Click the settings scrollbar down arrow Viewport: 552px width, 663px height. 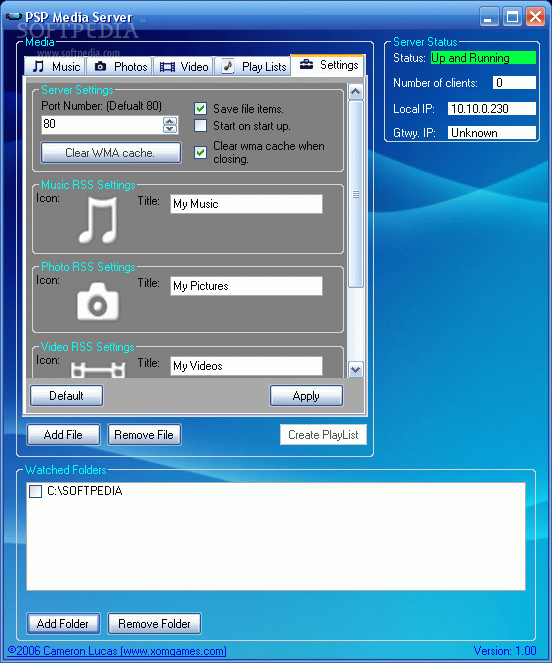(356, 370)
